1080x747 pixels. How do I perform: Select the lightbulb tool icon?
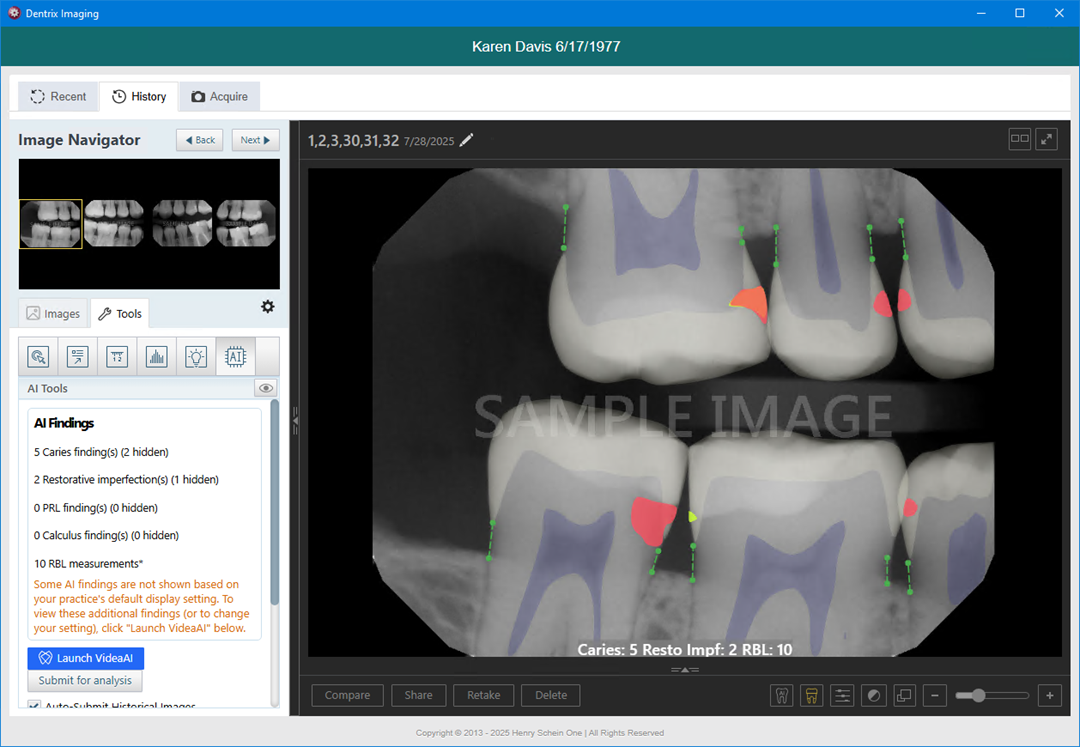[196, 356]
